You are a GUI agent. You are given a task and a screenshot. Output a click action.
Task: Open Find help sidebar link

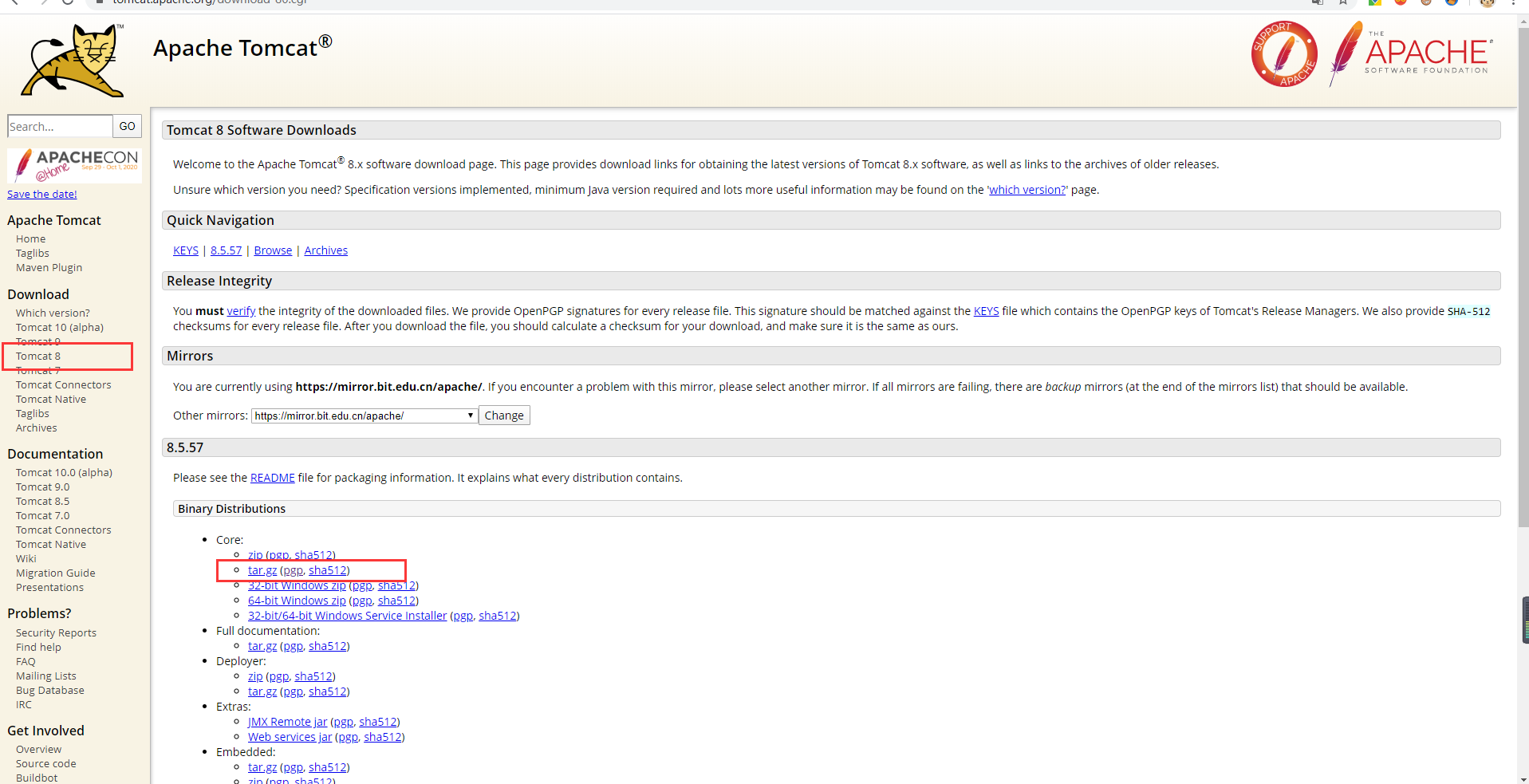pos(38,647)
